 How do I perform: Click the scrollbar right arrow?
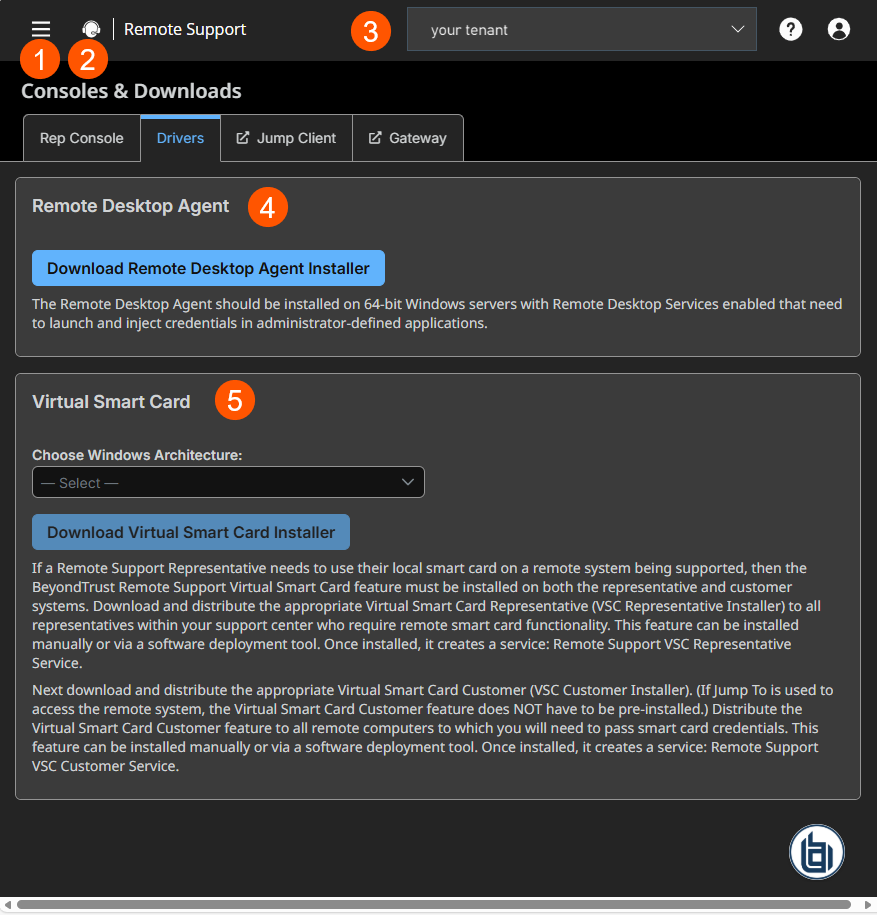coord(868,904)
